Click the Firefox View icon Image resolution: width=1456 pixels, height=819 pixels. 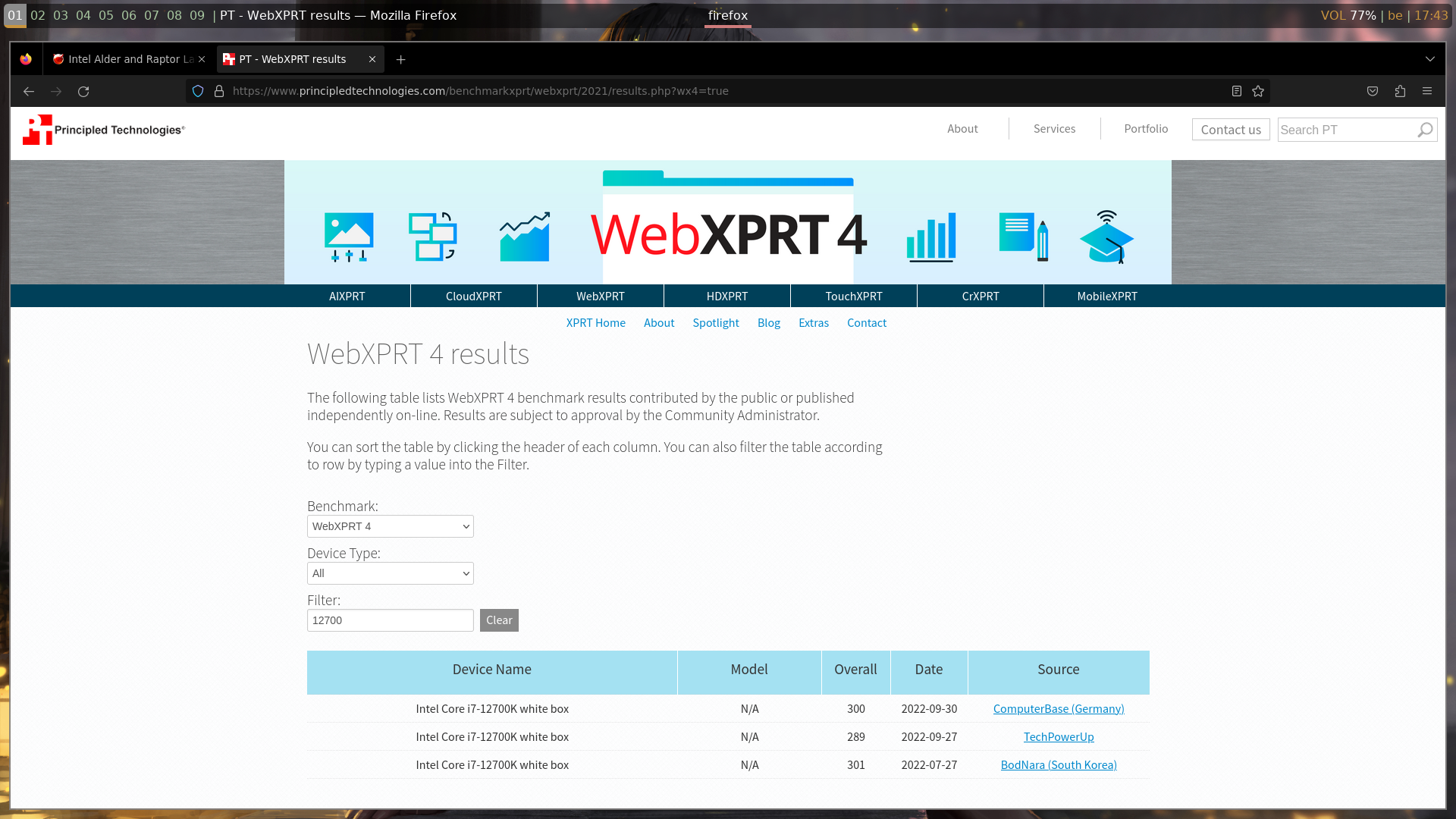pos(27,59)
